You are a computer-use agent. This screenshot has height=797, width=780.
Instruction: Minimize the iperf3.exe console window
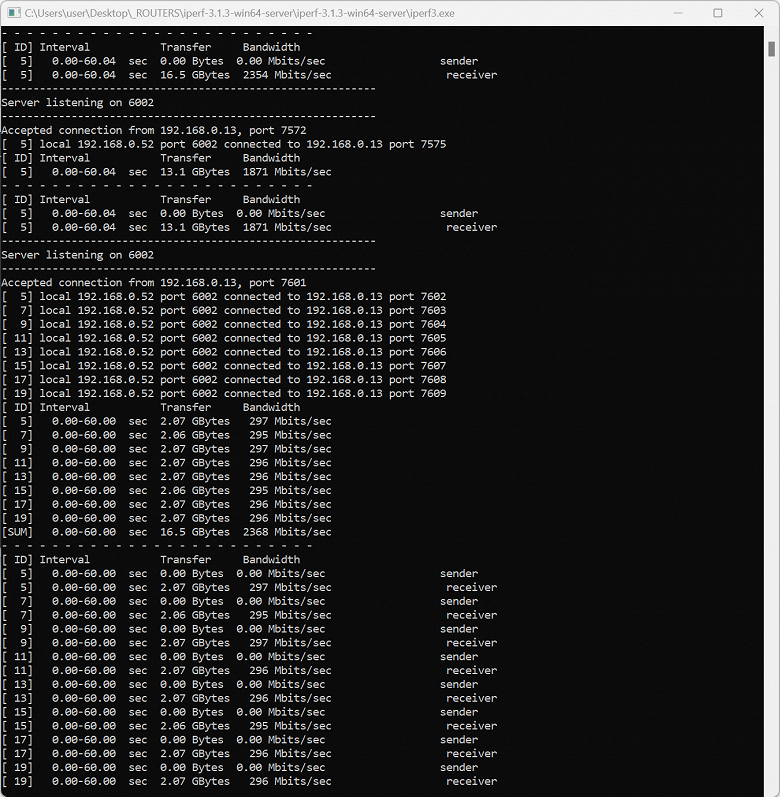(x=677, y=13)
